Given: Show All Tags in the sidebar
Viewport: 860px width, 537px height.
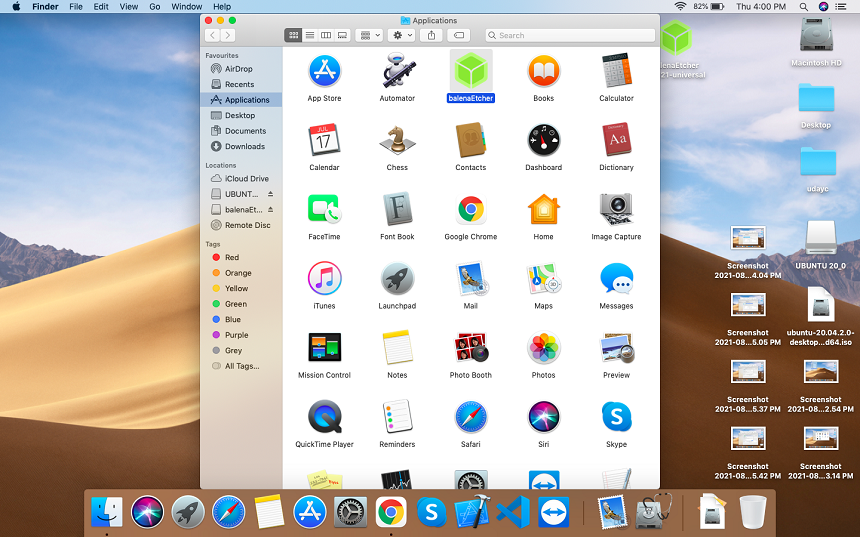Looking at the screenshot, I should tap(241, 366).
